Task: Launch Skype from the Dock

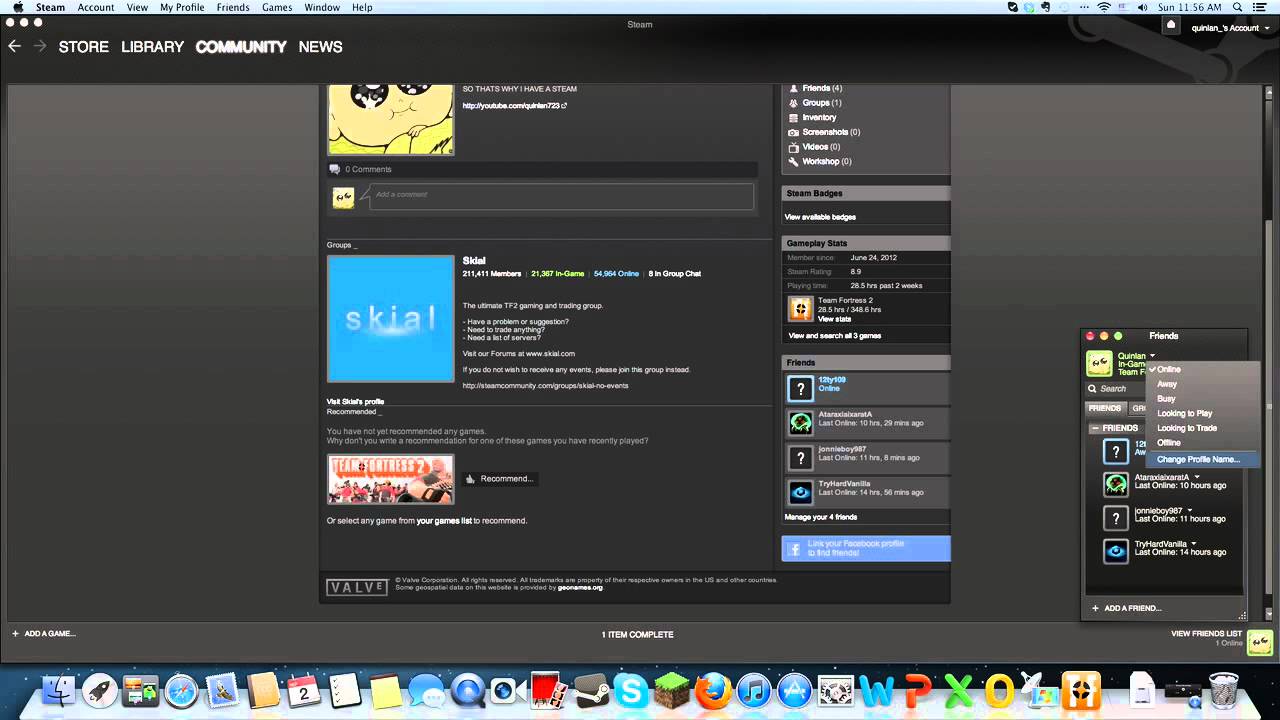Action: pyautogui.click(x=630, y=691)
